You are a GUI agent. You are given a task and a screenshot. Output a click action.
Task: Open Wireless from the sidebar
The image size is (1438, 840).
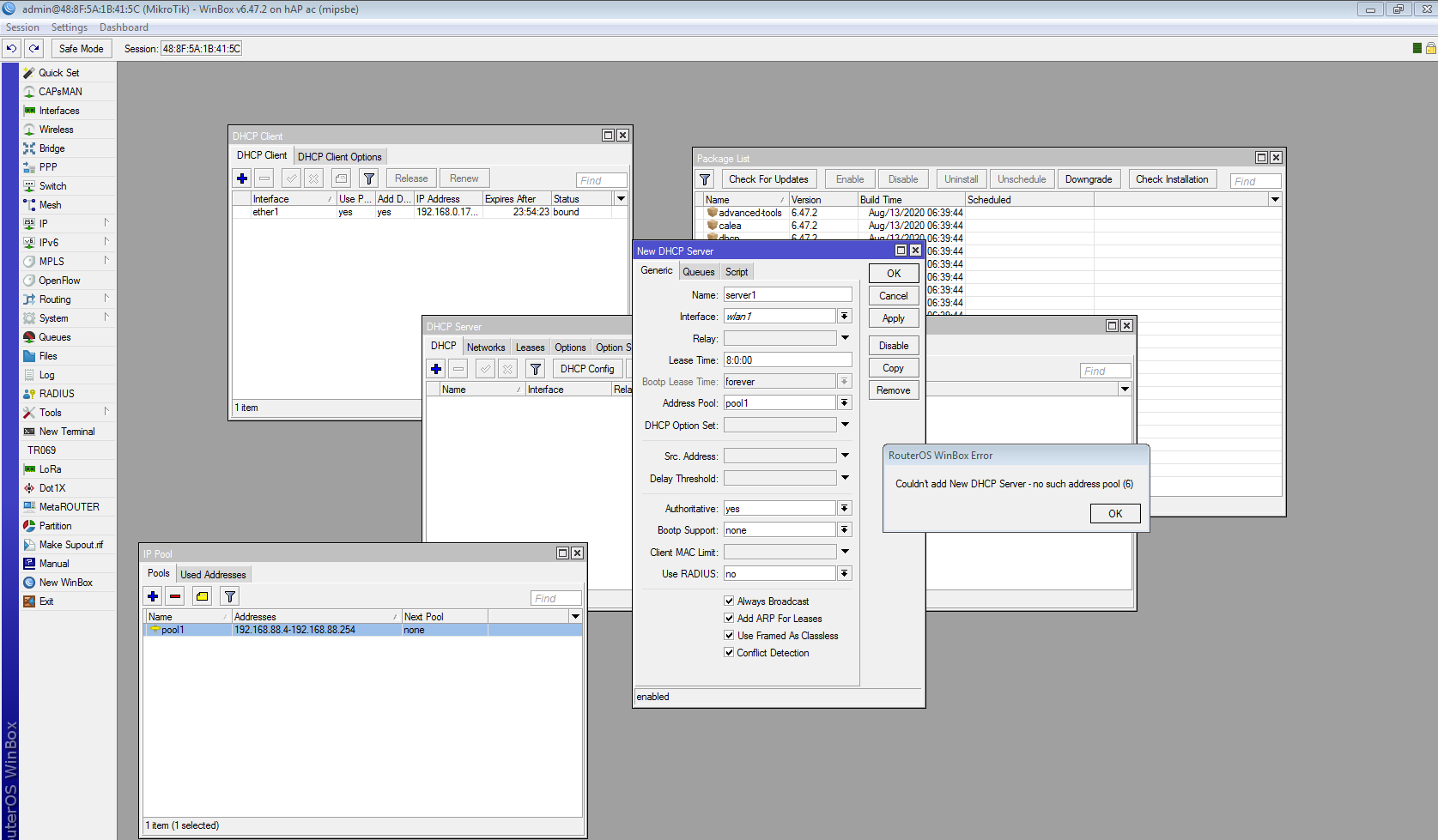click(x=56, y=130)
